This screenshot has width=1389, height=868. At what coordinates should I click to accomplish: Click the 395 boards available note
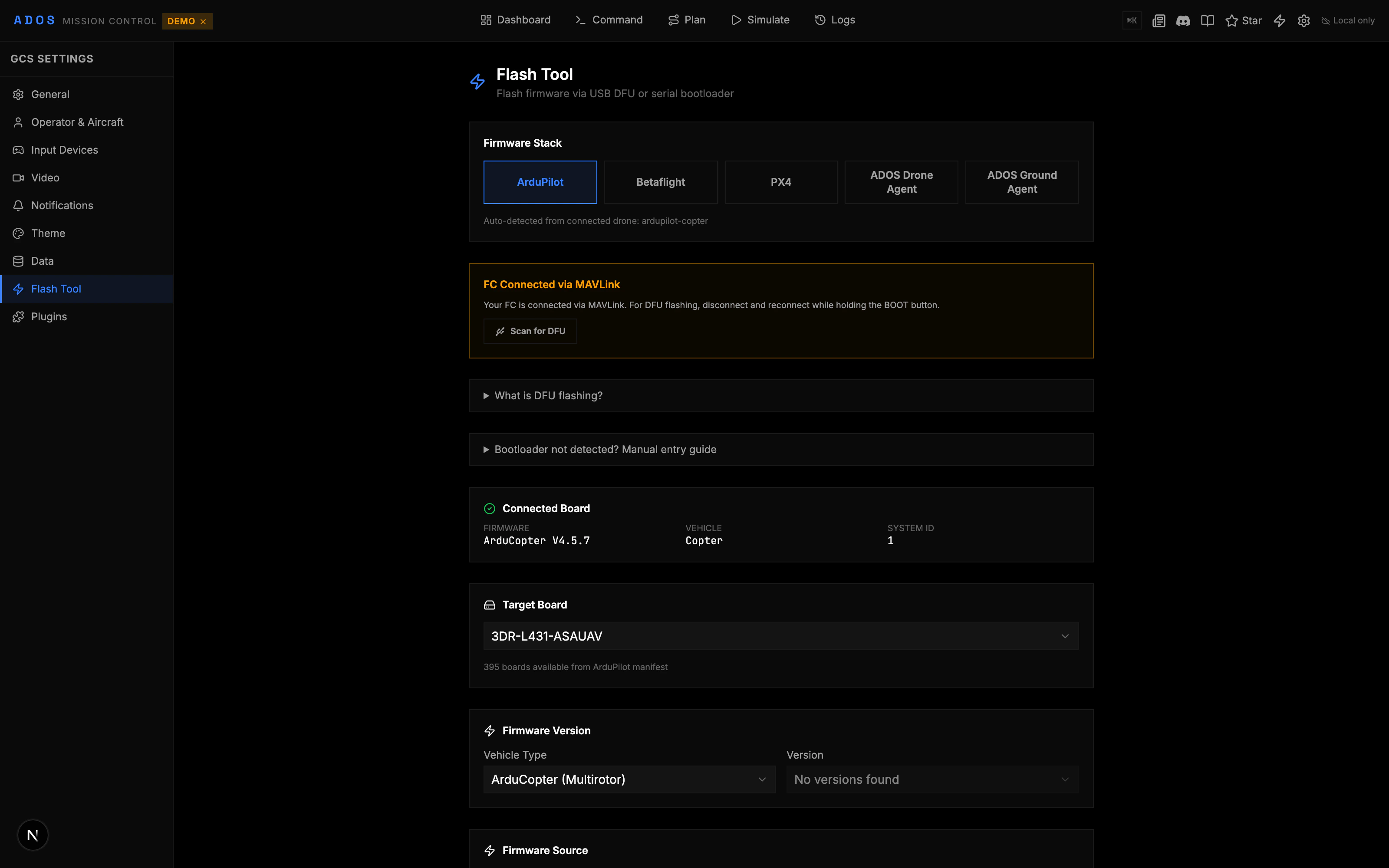(575, 667)
